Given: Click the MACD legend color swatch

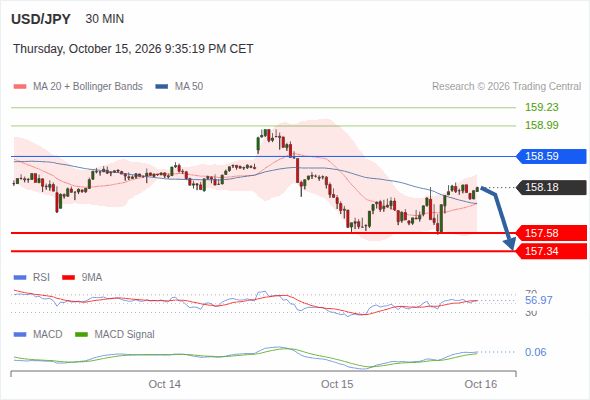Looking at the screenshot, I should pyautogui.click(x=20, y=335).
